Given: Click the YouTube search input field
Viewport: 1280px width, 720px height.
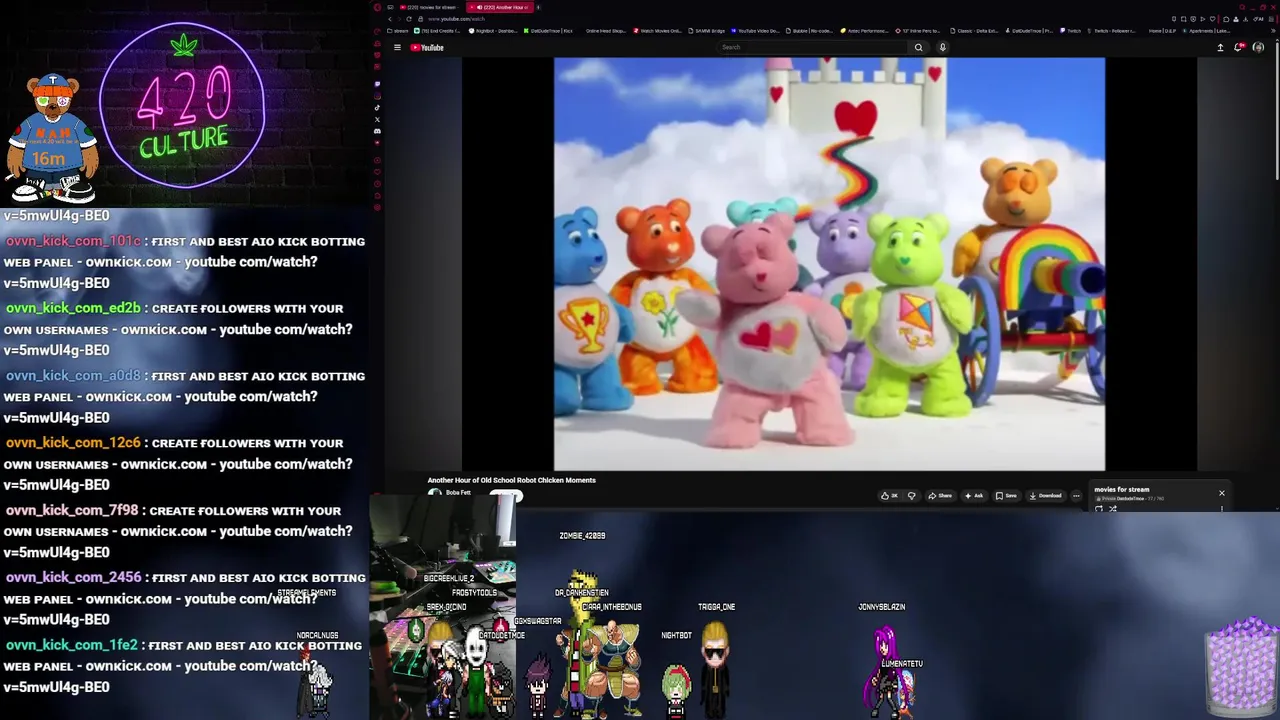Looking at the screenshot, I should pyautogui.click(x=813, y=47).
